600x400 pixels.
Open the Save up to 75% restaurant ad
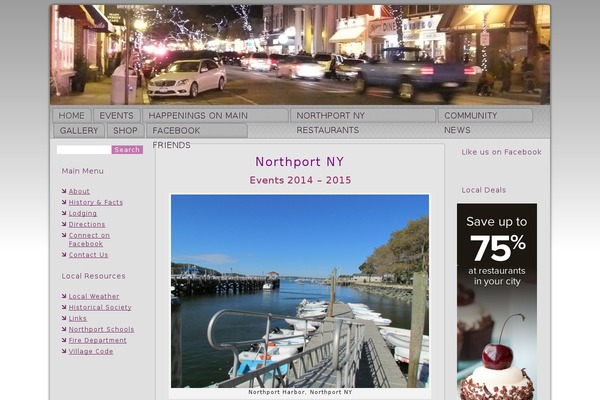click(497, 302)
